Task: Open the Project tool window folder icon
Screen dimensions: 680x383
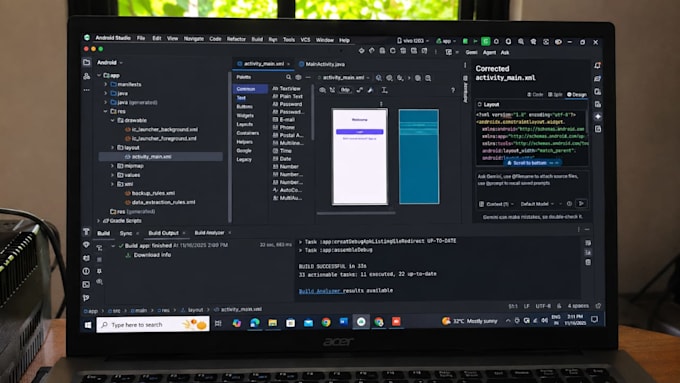Action: 87,62
